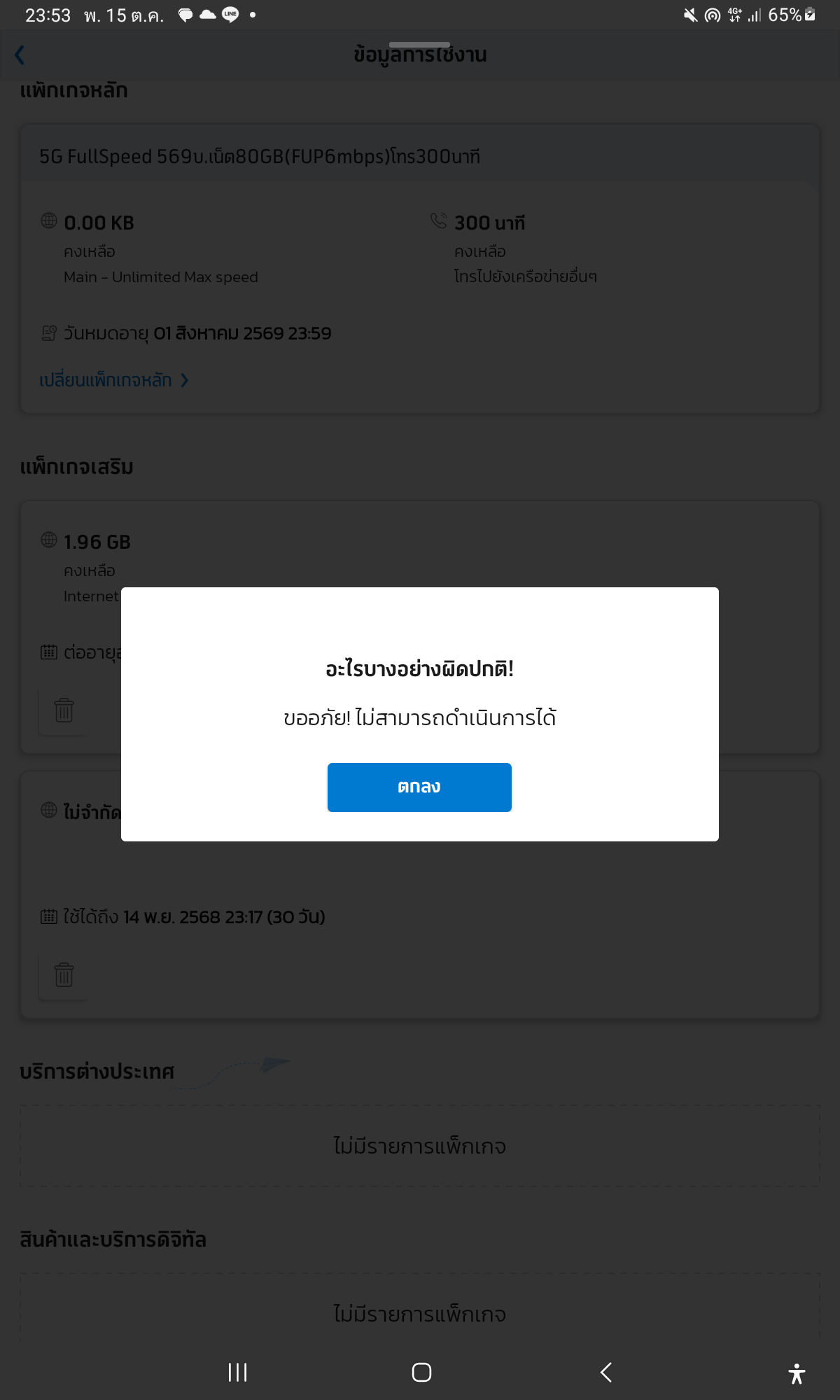Image resolution: width=840 pixels, height=1400 pixels.
Task: Open the accessibility shortcut icon
Action: pos(797,1373)
